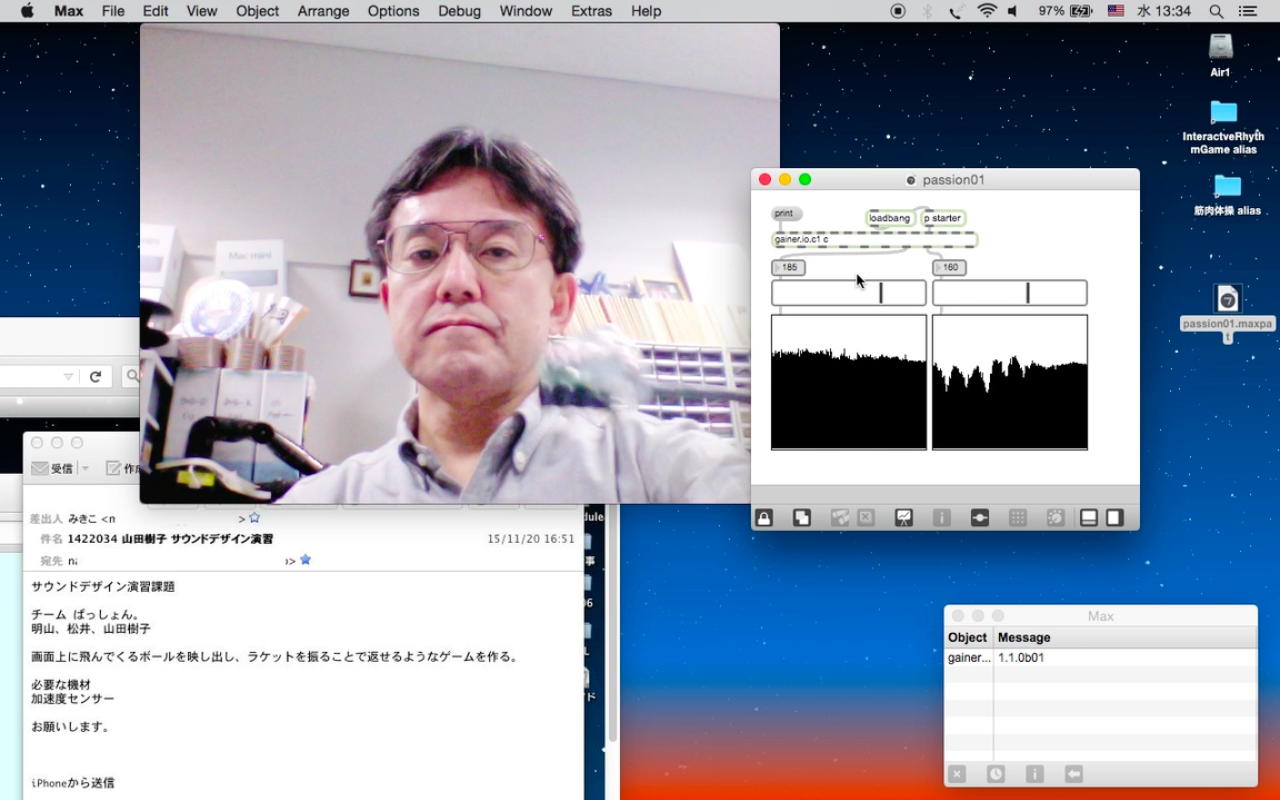1280x800 pixels.
Task: Click the slider below the 185 number box
Action: [x=849, y=293]
